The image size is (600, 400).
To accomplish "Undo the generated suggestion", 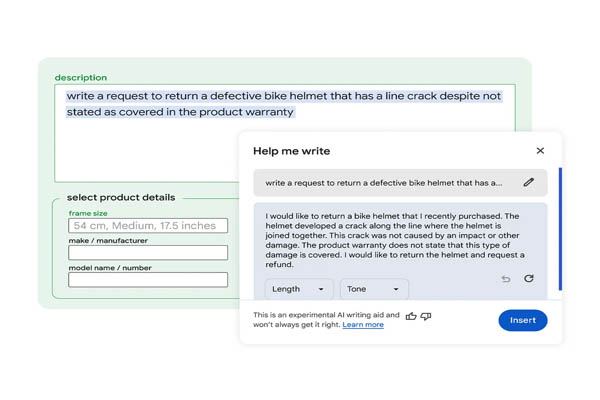I will coord(506,279).
